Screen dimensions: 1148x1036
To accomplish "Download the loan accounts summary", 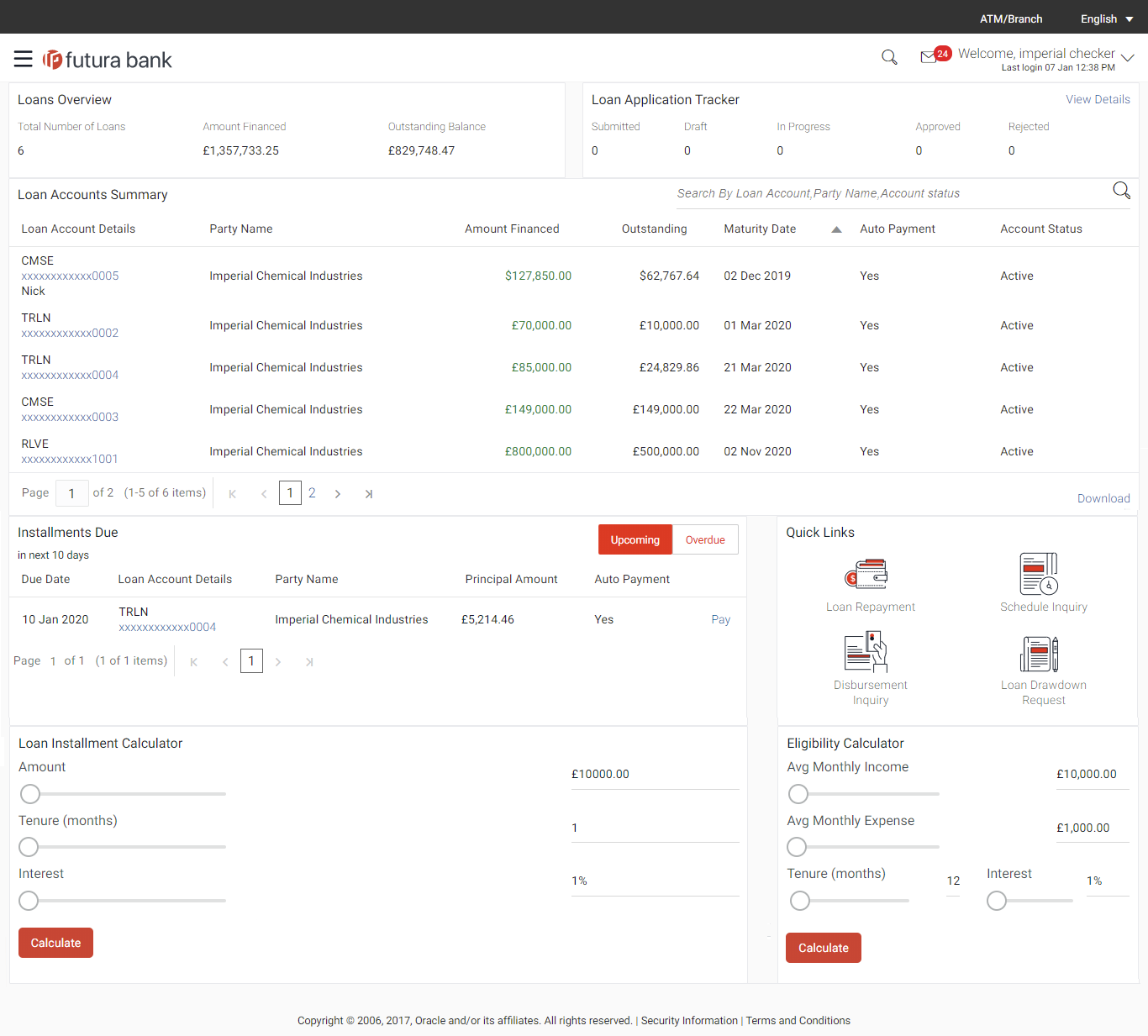I will (1103, 498).
